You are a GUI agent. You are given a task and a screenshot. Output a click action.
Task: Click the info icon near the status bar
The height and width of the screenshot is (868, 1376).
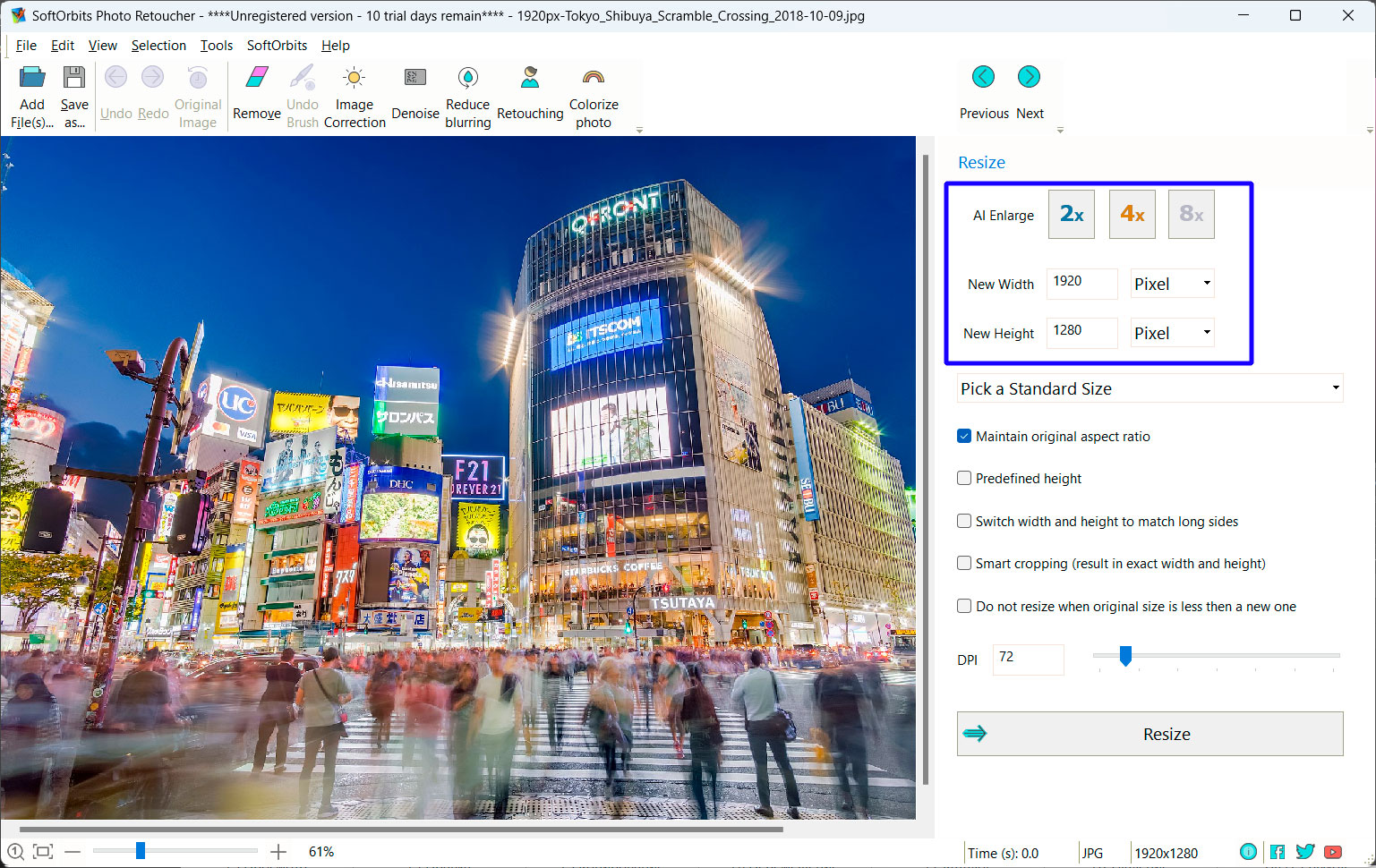pos(1248,852)
